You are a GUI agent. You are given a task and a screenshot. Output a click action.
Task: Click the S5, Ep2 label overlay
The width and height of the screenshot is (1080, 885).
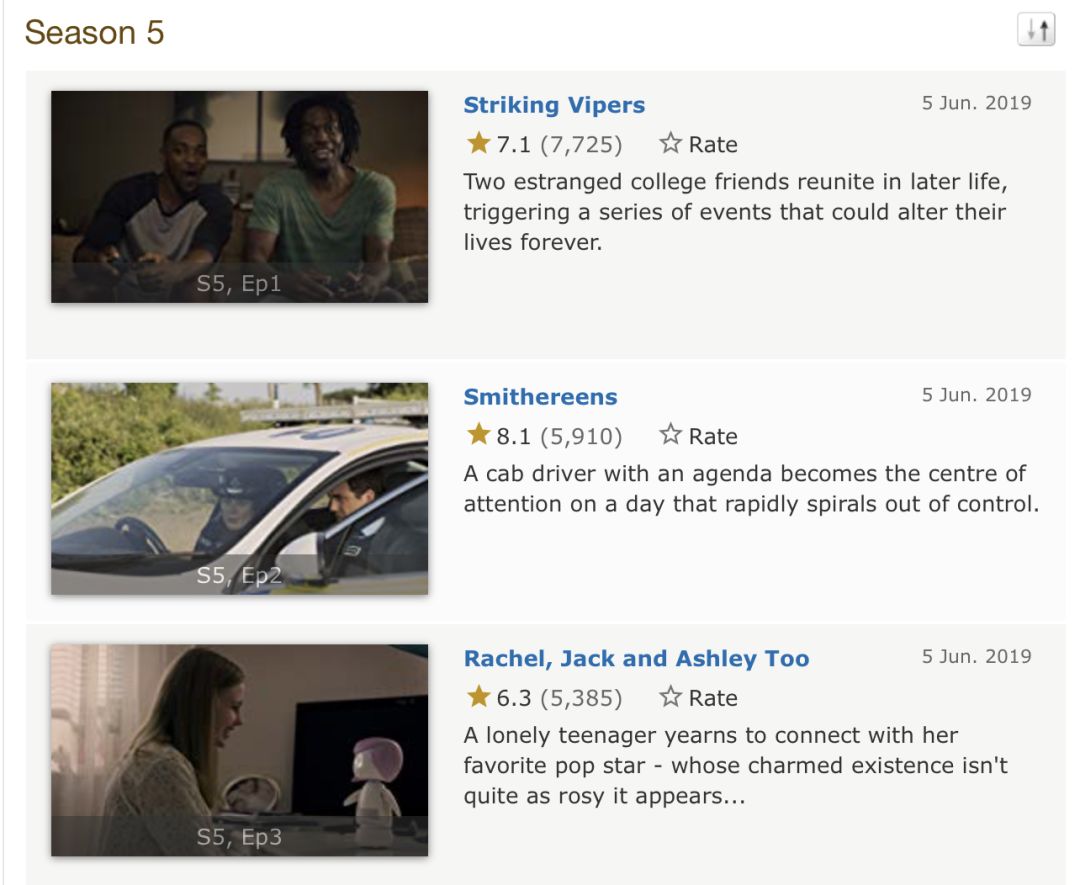point(239,576)
